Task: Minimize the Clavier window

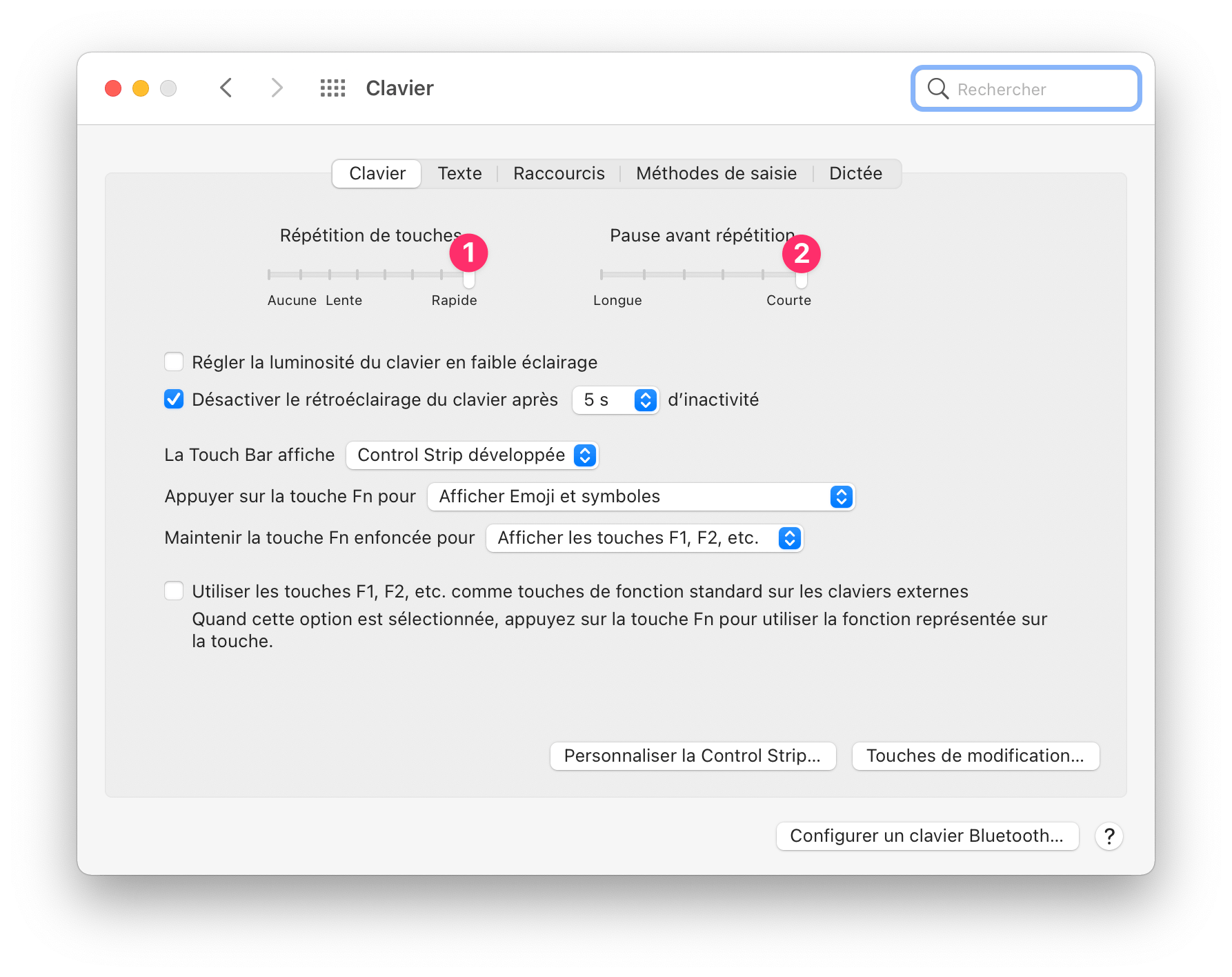Action: pos(141,88)
